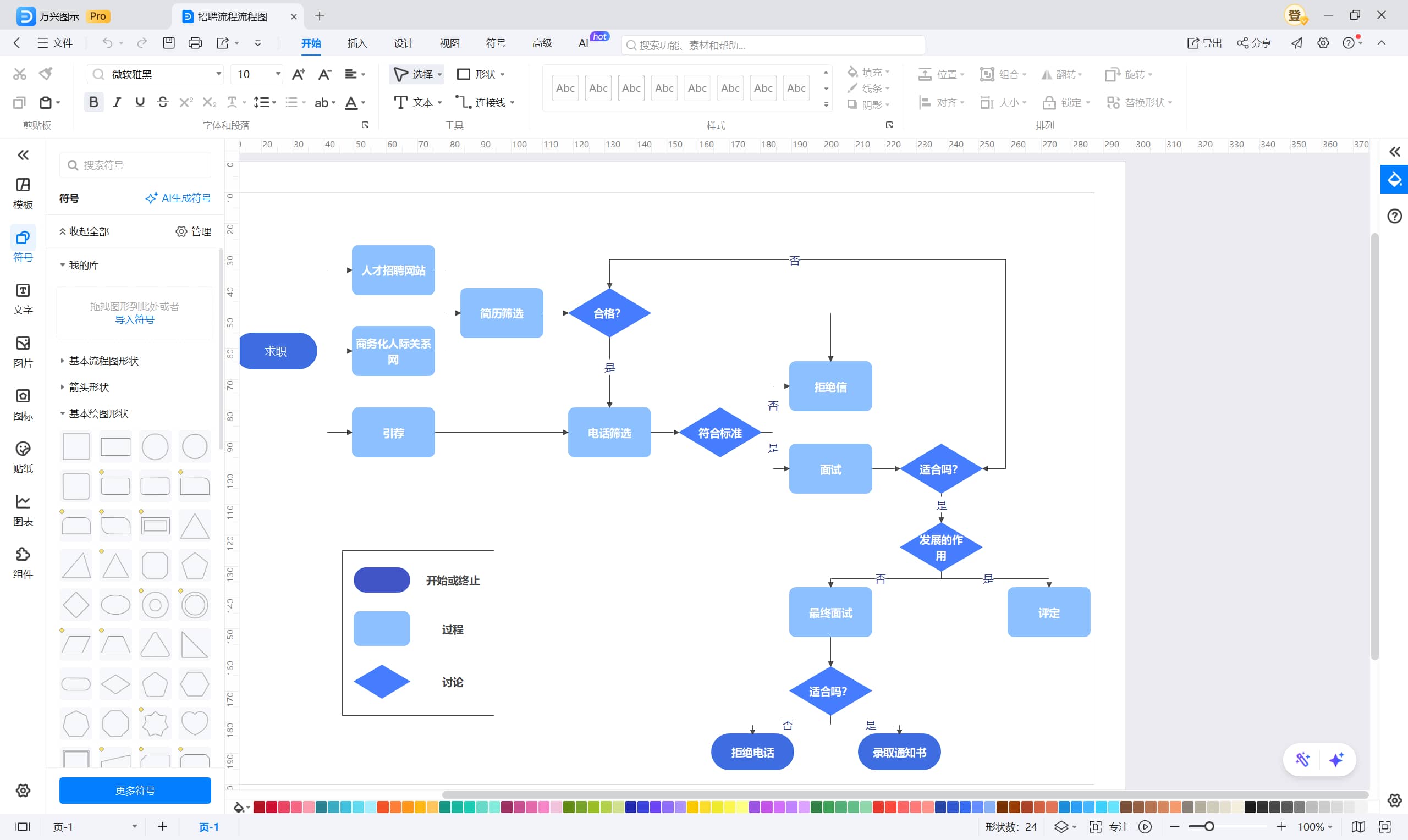Switch to the View tab
Image resolution: width=1408 pixels, height=840 pixels.
tap(449, 43)
